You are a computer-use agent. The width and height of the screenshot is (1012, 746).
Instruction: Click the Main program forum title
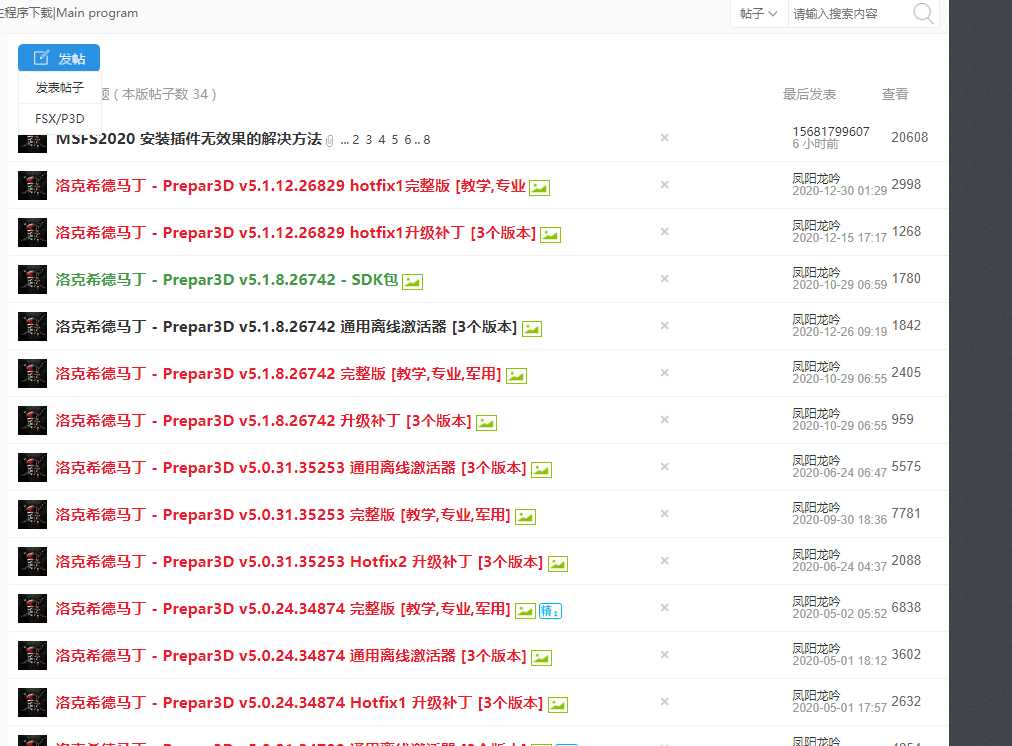97,13
